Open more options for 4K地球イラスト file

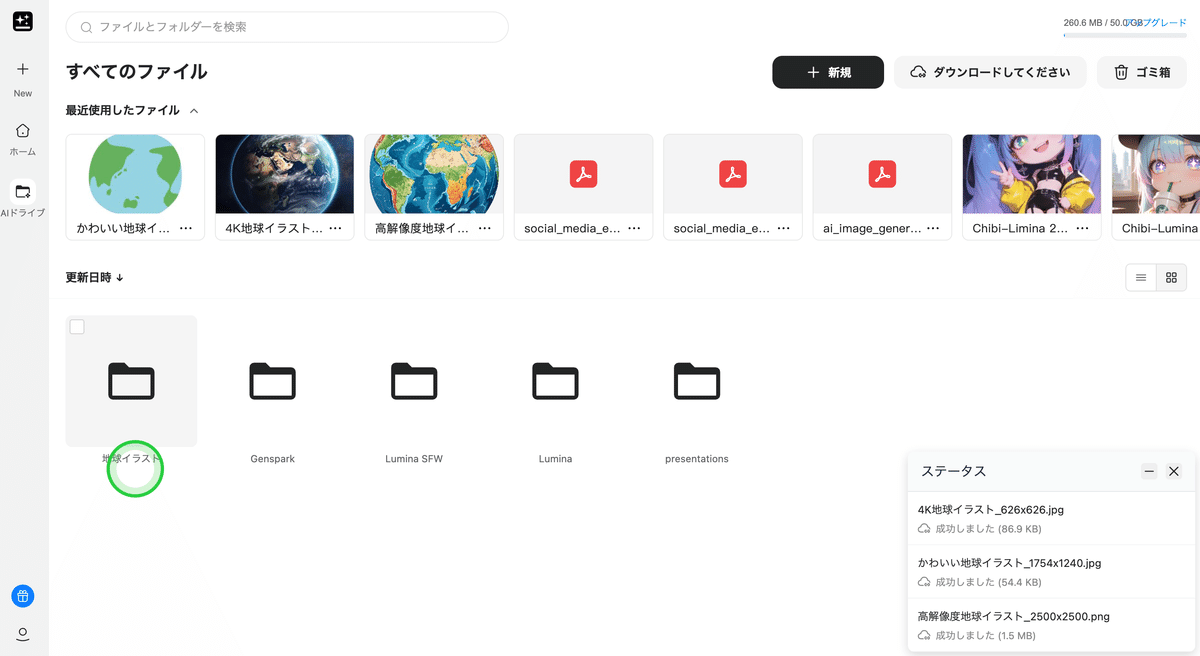pyautogui.click(x=335, y=228)
